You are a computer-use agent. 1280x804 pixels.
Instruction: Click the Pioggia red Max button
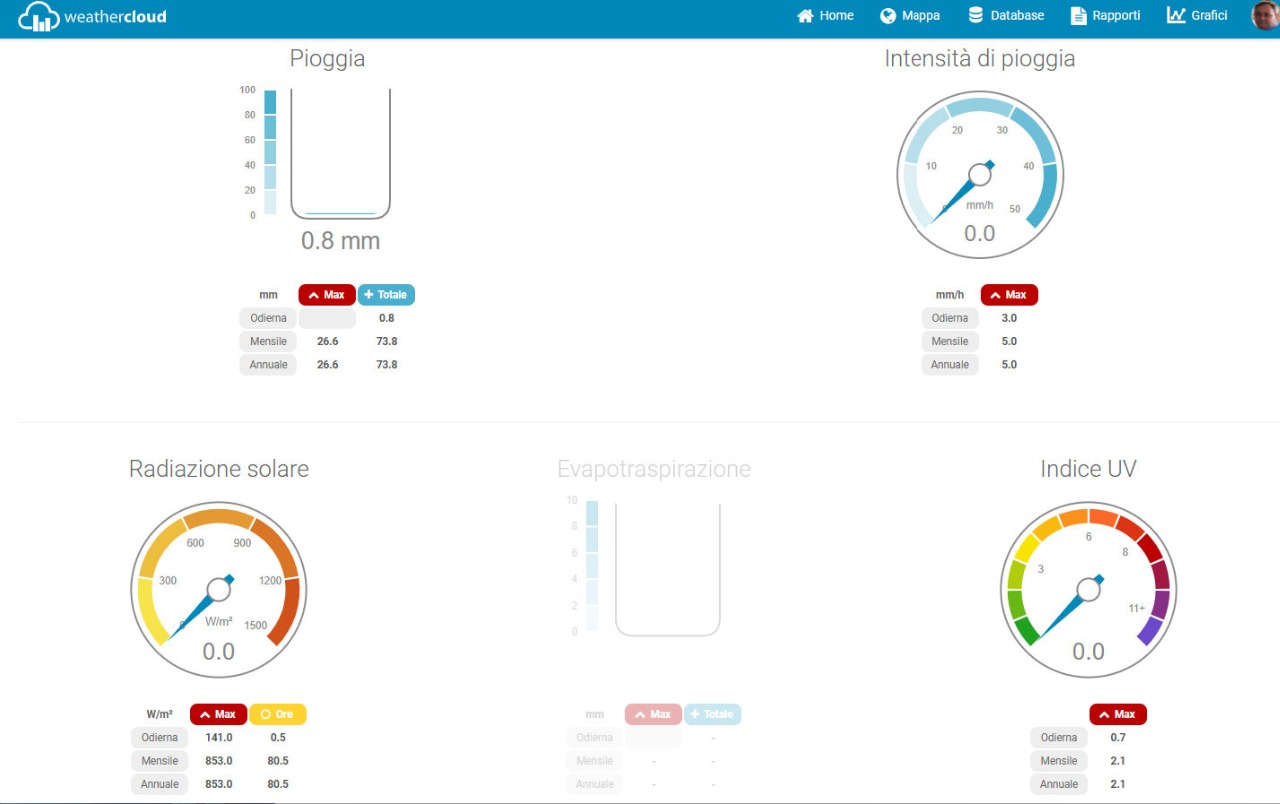pyautogui.click(x=327, y=295)
